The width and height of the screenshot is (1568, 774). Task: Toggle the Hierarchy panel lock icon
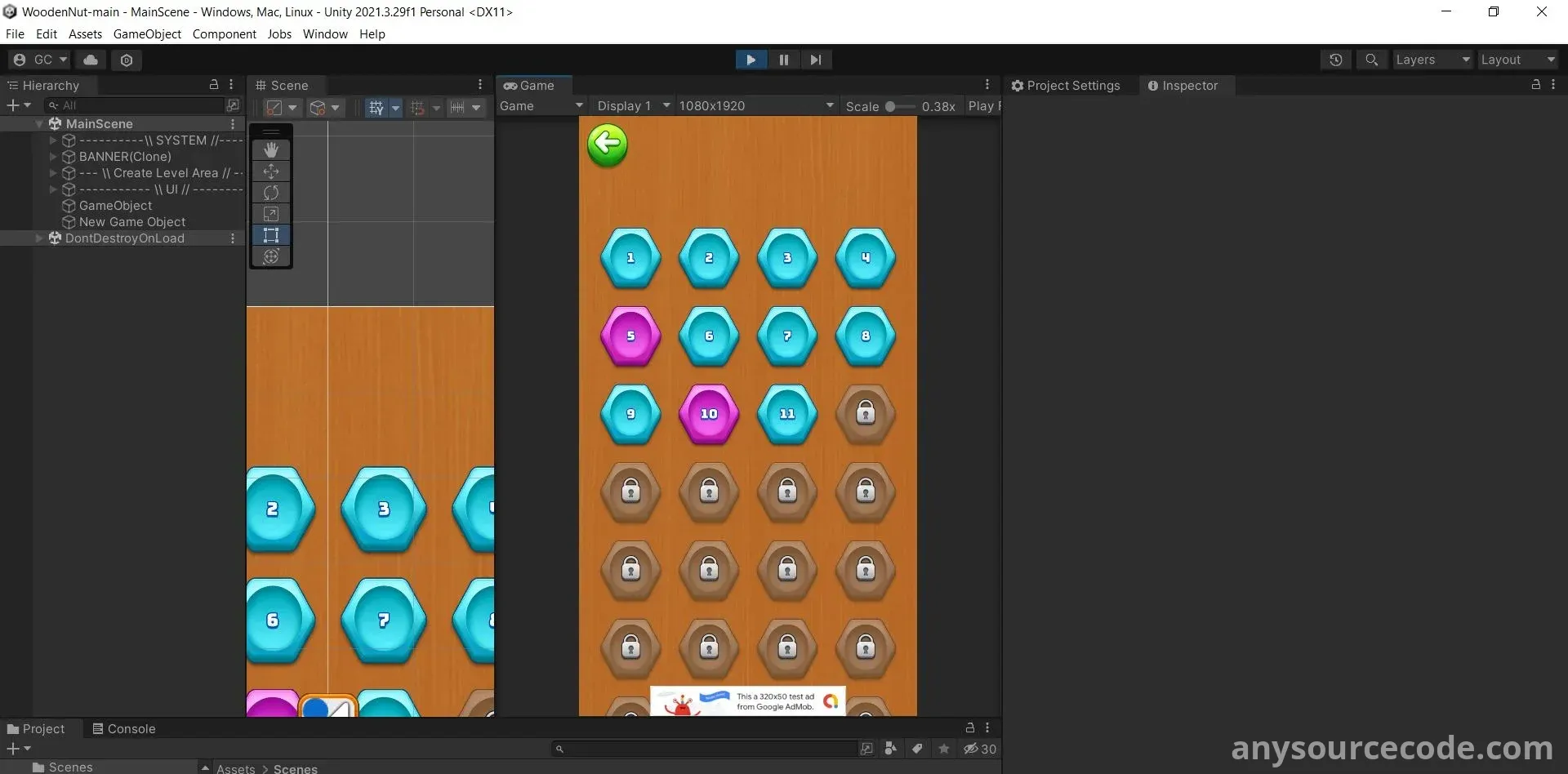[x=214, y=85]
